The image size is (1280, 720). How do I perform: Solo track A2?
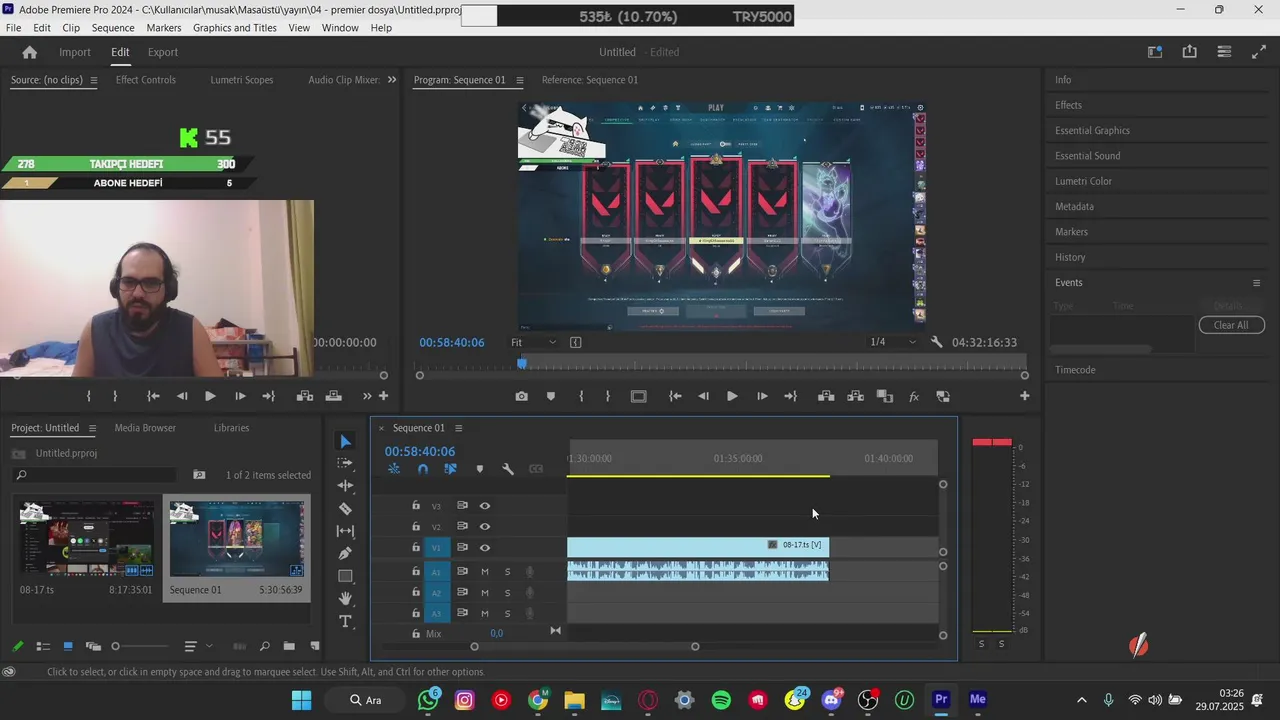pyautogui.click(x=507, y=593)
